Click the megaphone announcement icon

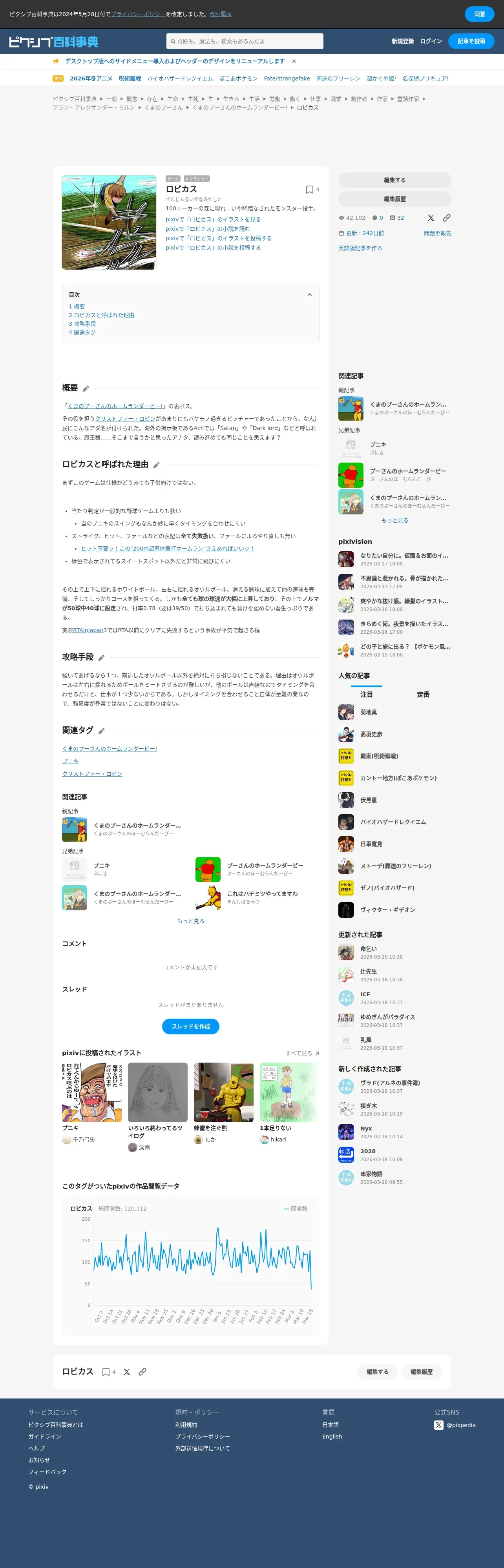(56, 62)
